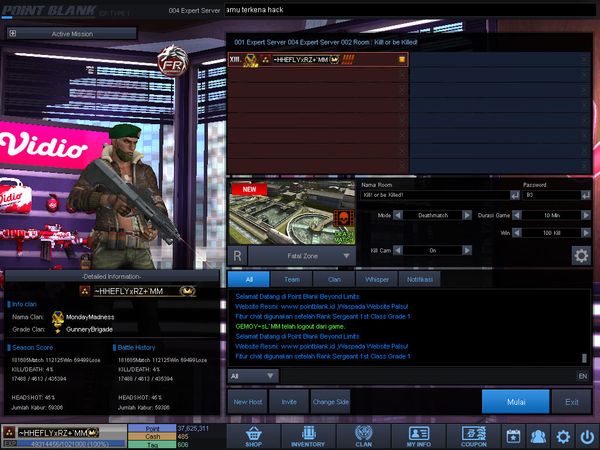Screen dimensions: 600x450
Task: Click the rank icon in Detailed Information header
Action: [x=85, y=291]
